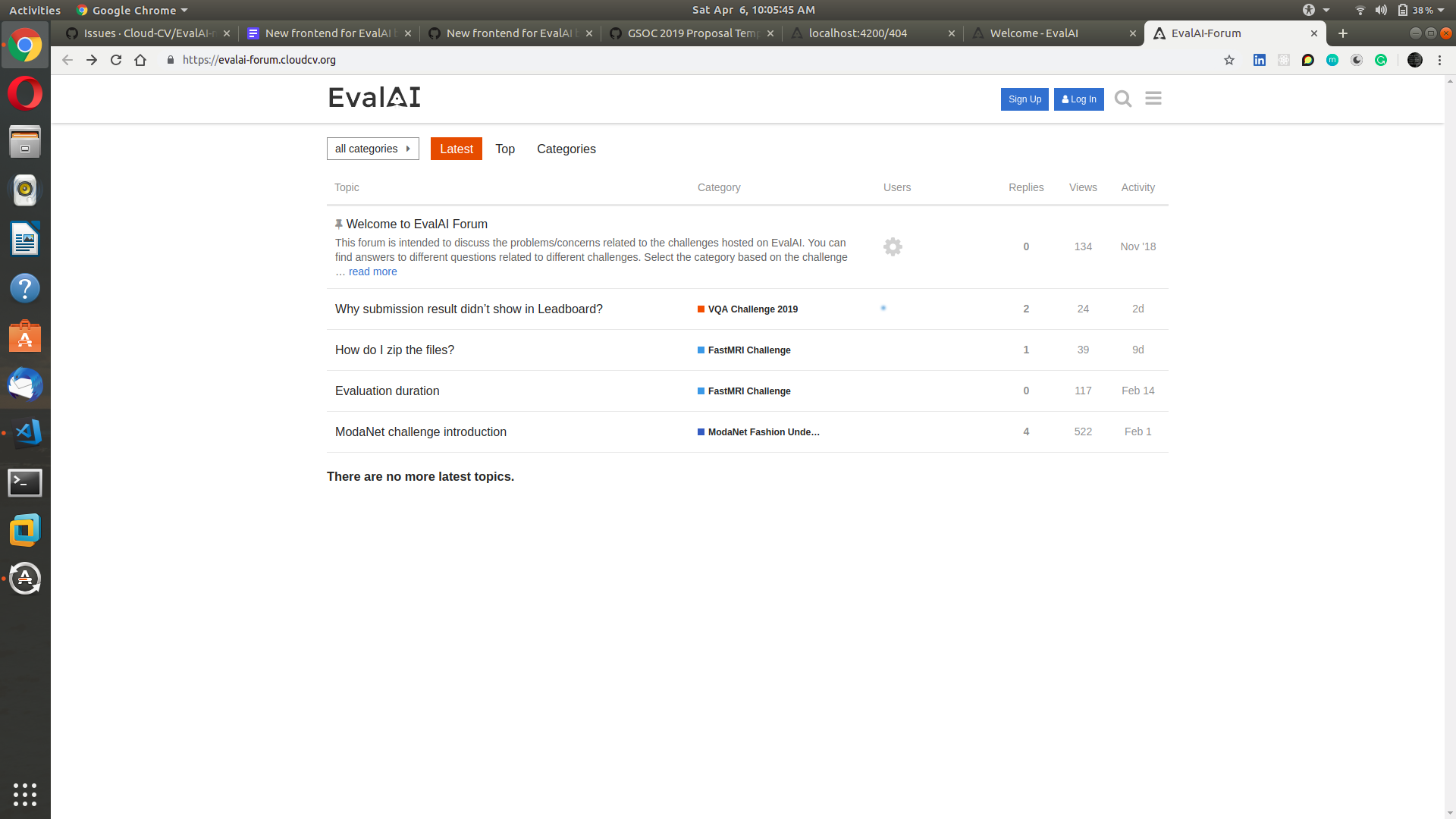Click the Sign Up button
1456x819 pixels.
tap(1025, 99)
